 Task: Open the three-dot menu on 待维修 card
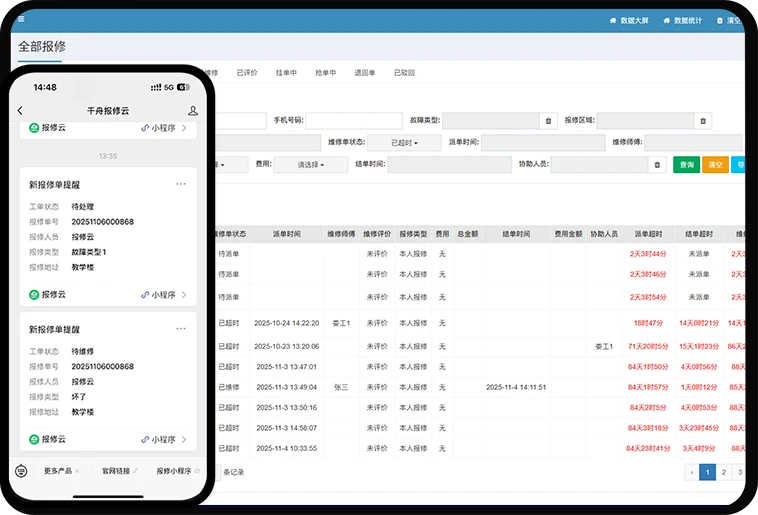click(181, 328)
